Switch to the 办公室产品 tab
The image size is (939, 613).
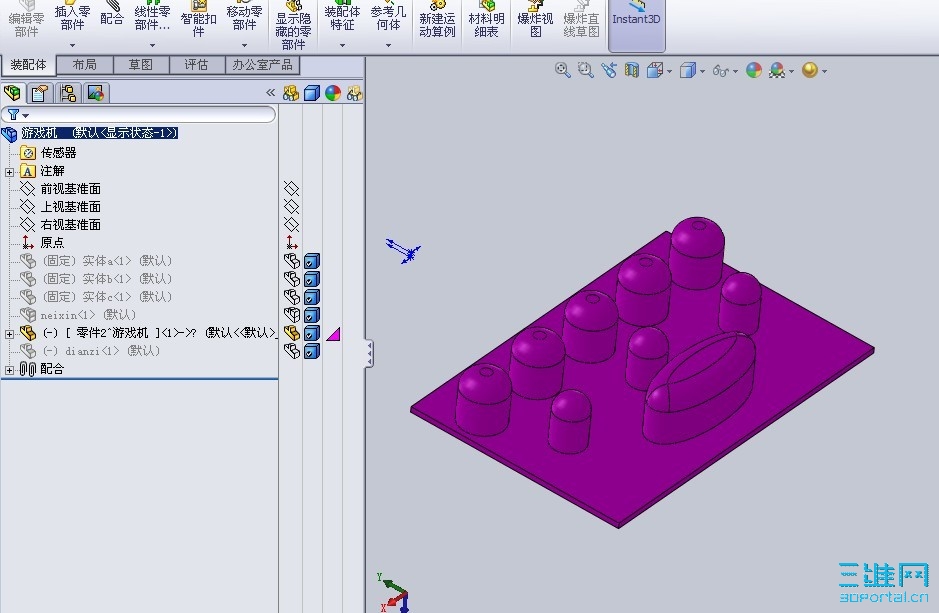click(262, 64)
